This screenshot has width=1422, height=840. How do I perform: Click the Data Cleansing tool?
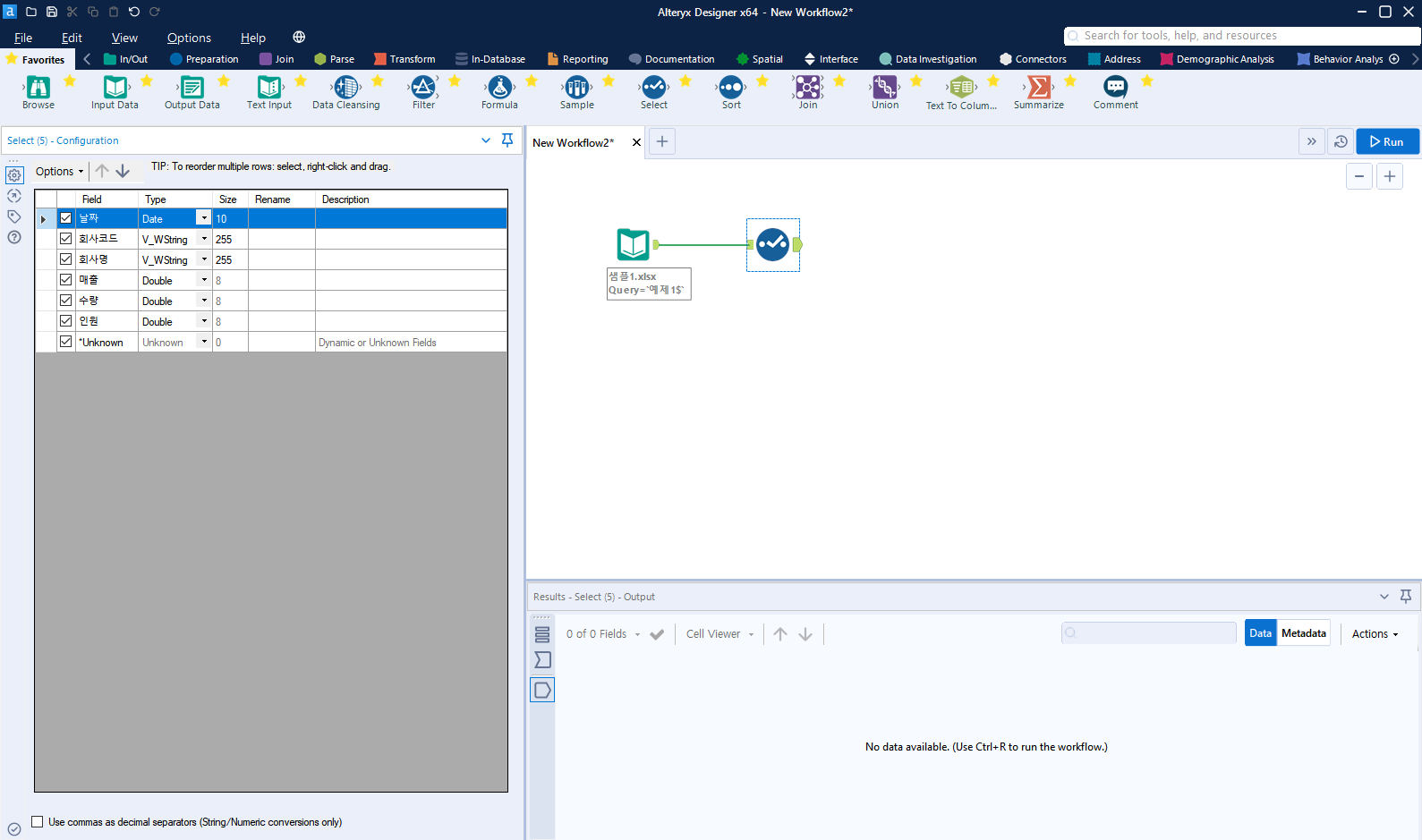(x=346, y=87)
